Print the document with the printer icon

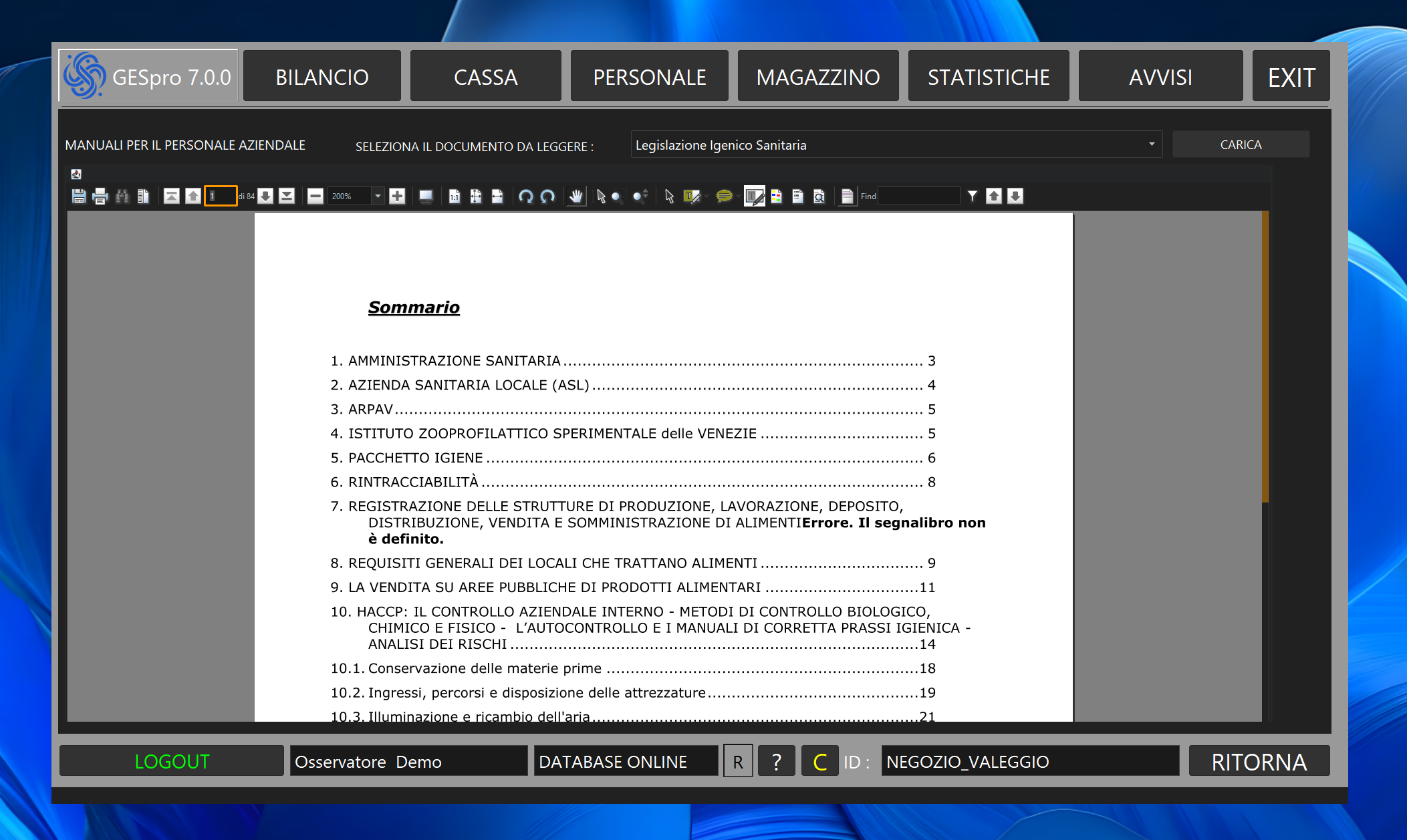(x=100, y=196)
